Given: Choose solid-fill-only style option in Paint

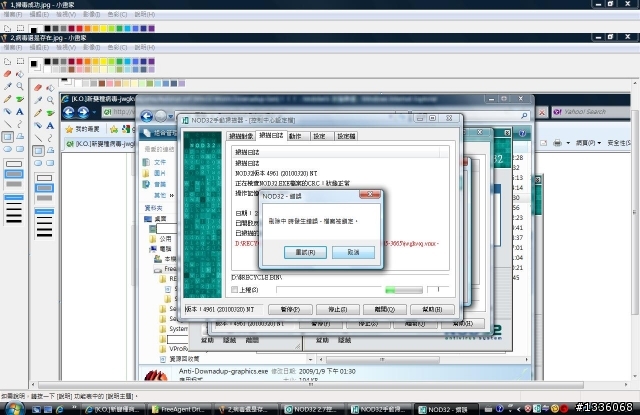Looking at the screenshot, I should [14, 184].
